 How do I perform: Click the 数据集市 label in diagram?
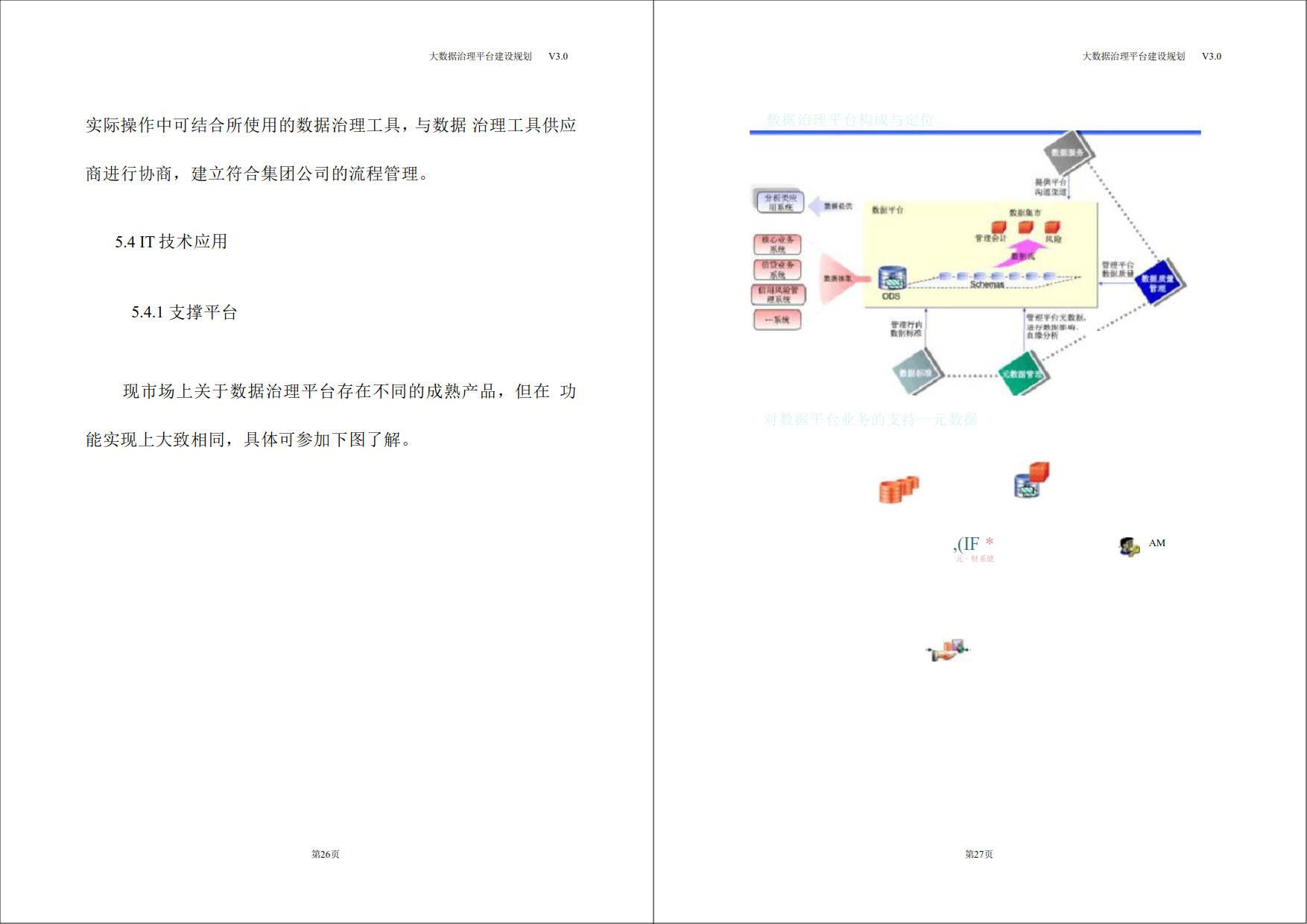pos(1025,212)
